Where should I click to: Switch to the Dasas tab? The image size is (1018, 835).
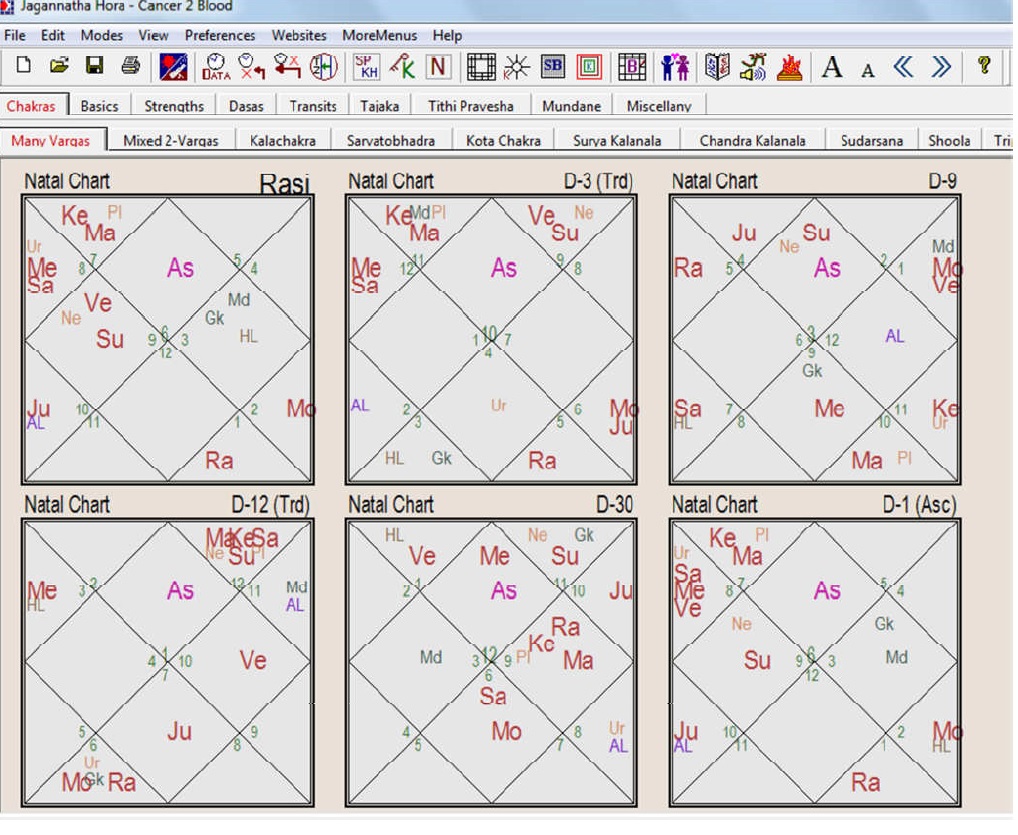click(246, 106)
